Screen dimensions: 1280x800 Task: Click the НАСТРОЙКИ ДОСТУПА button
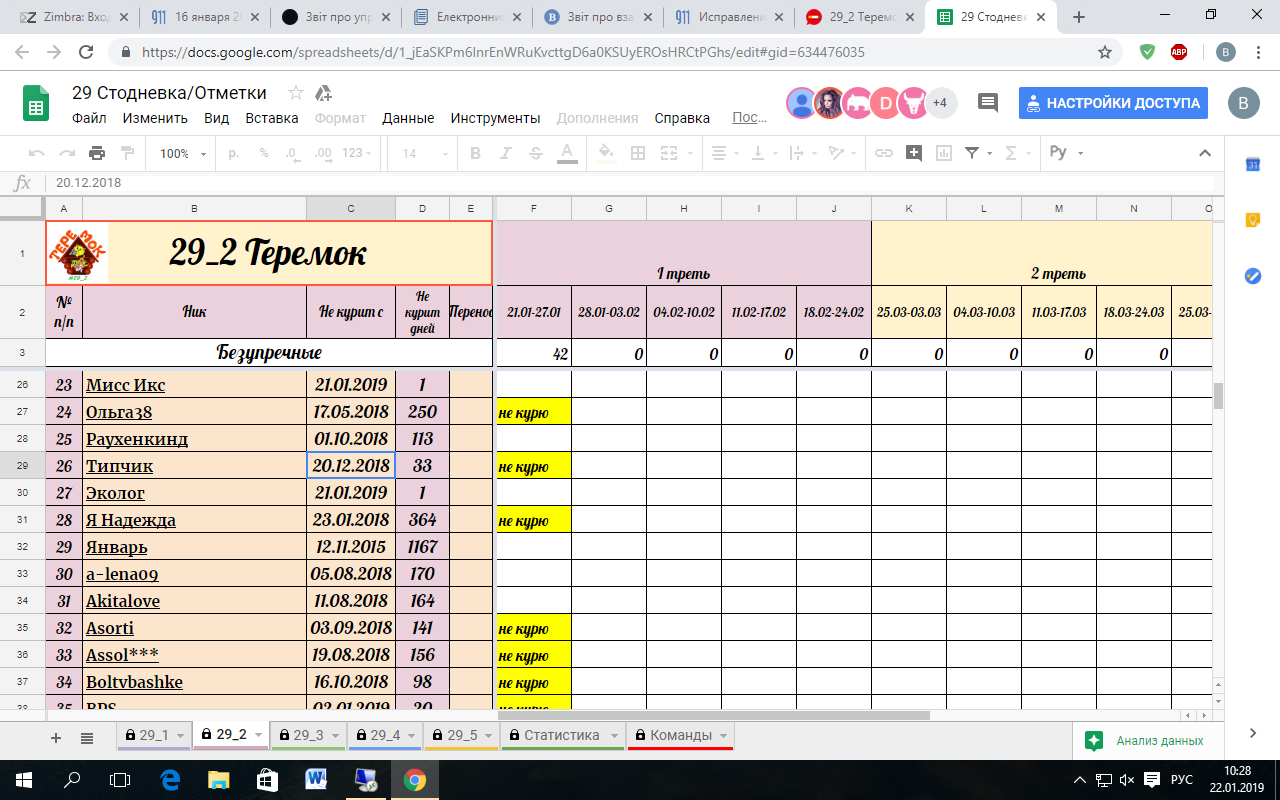(x=1113, y=102)
